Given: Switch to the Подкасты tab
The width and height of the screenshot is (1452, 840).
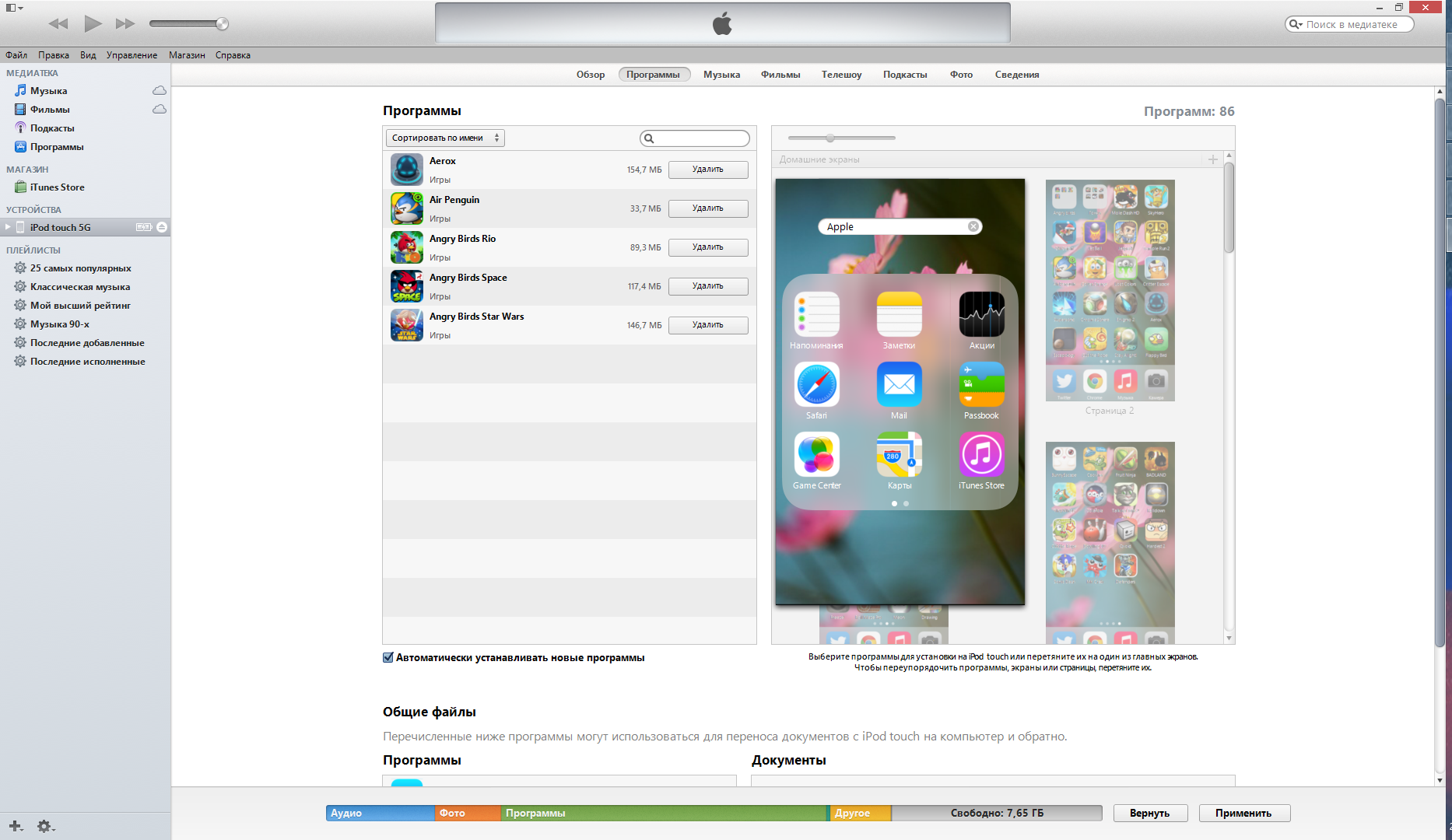Looking at the screenshot, I should (x=905, y=75).
